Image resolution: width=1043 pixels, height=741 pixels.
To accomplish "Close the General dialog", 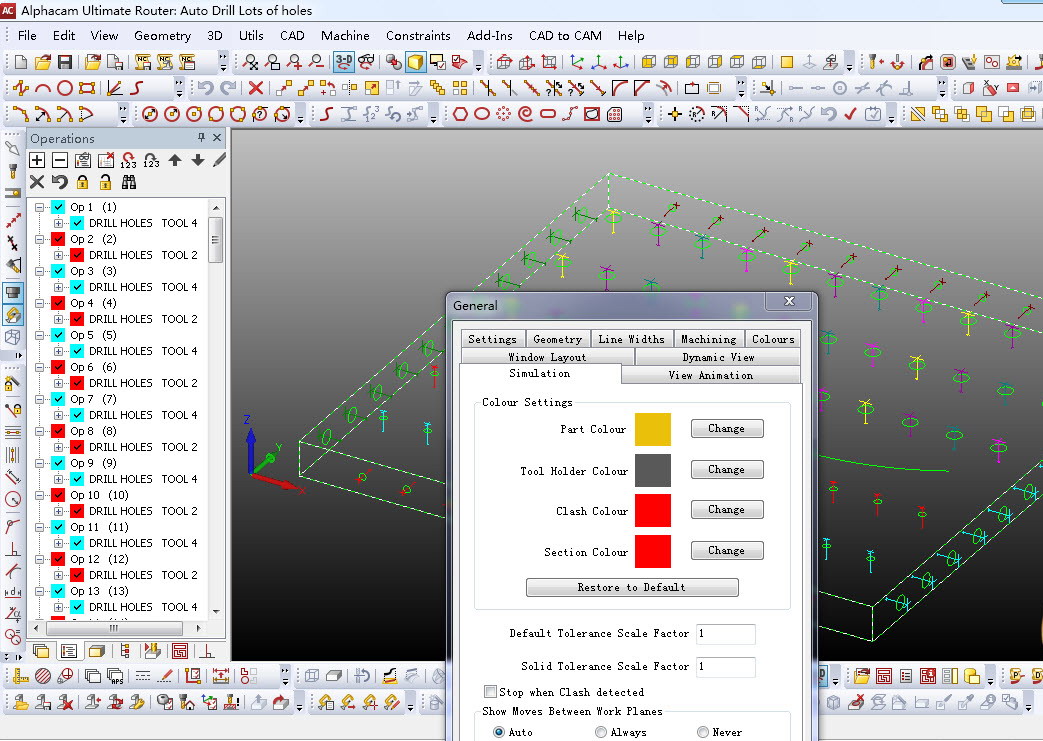I will (789, 301).
